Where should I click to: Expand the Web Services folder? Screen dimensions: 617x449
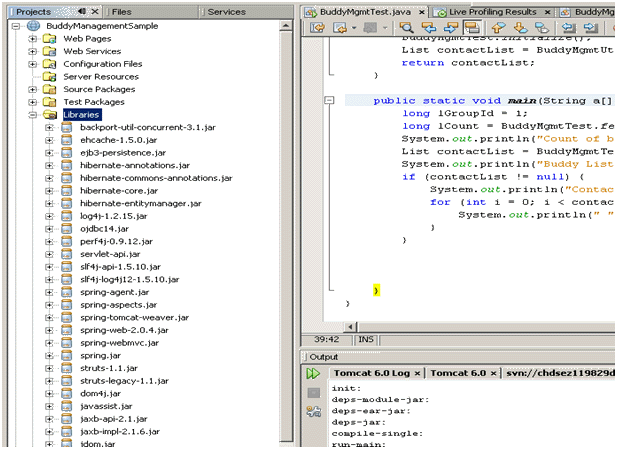(33, 52)
